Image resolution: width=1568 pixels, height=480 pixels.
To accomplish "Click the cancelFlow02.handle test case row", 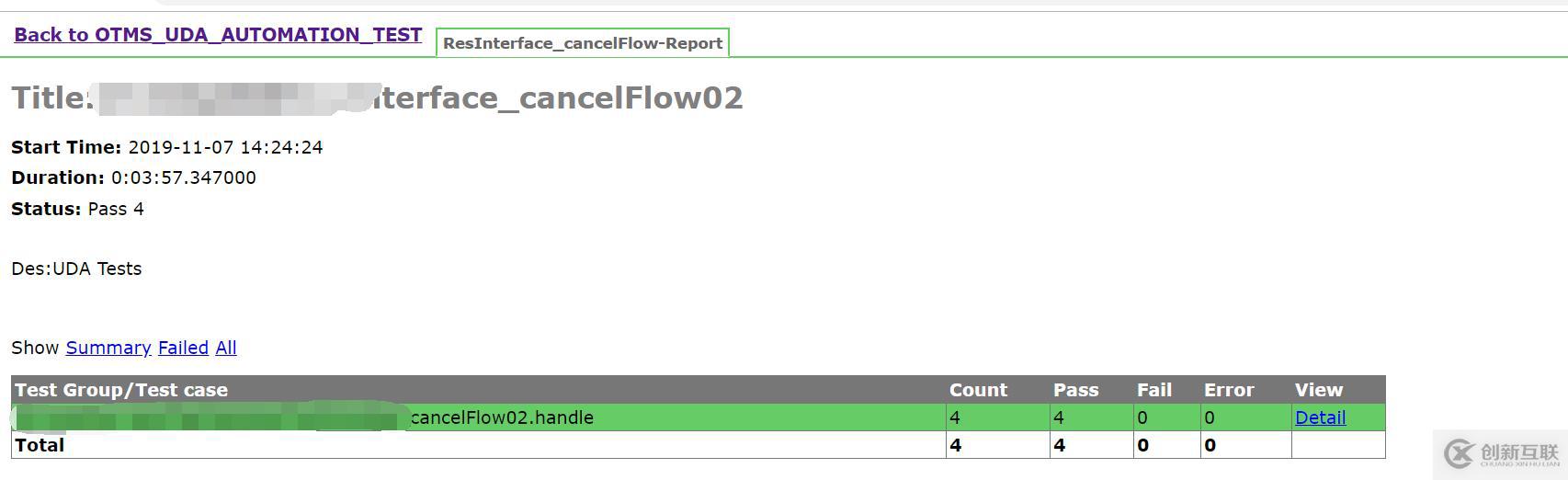I will tap(502, 417).
